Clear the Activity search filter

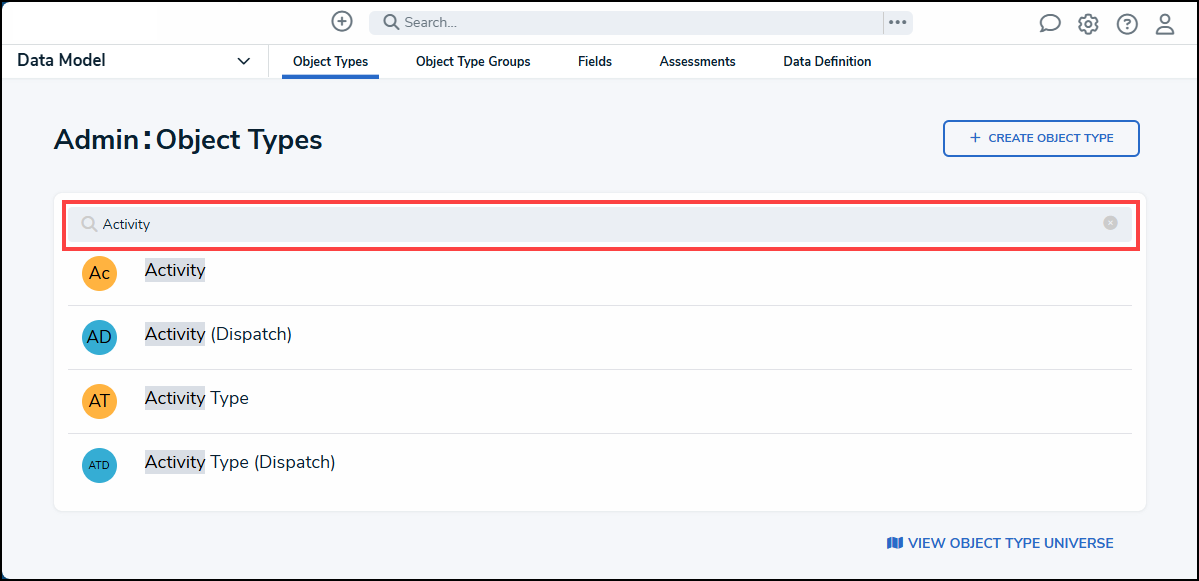(x=1110, y=223)
